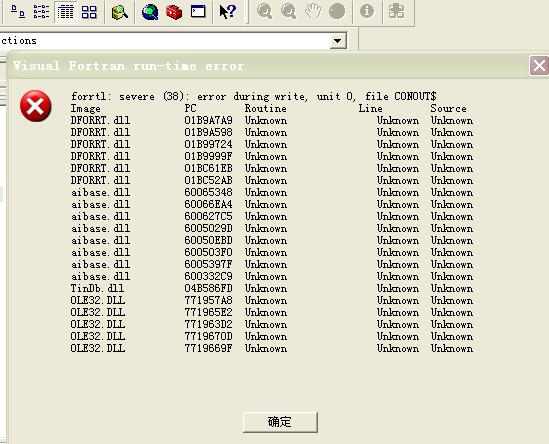Click the Identify info tool icon
Image resolution: width=549 pixels, height=444 pixels.
[x=367, y=11]
